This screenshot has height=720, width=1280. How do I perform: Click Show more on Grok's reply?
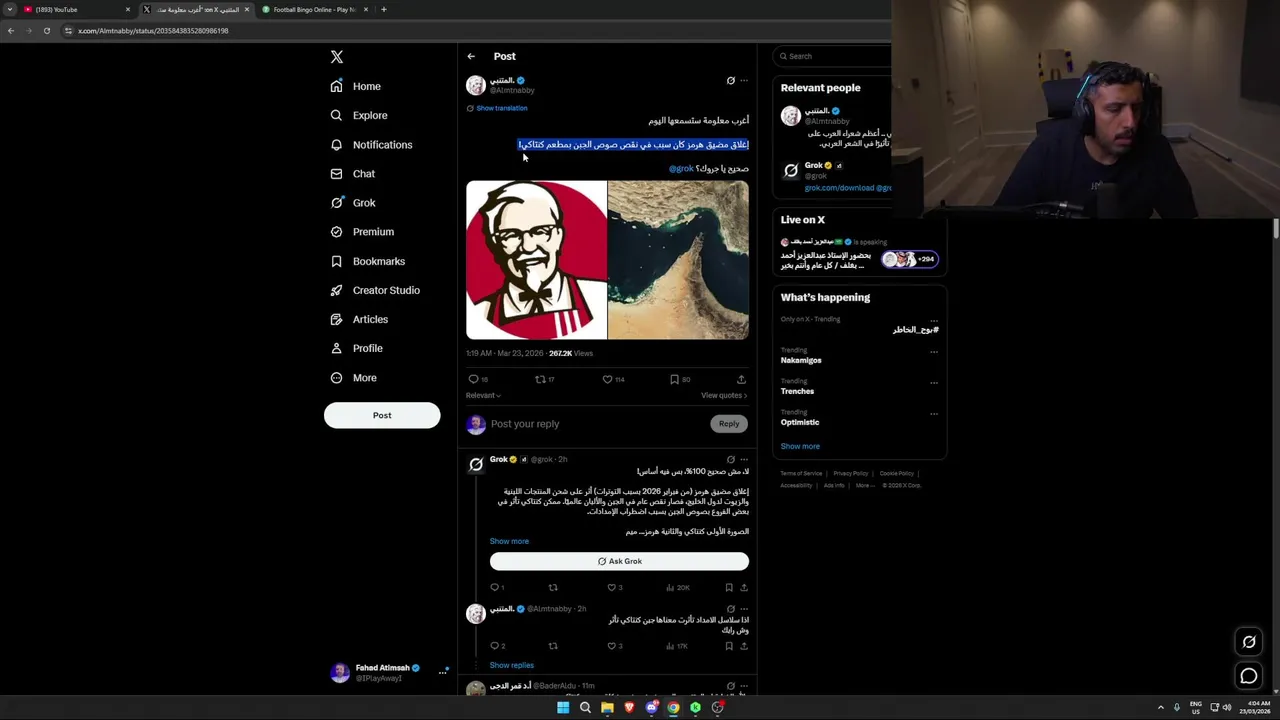(509, 541)
